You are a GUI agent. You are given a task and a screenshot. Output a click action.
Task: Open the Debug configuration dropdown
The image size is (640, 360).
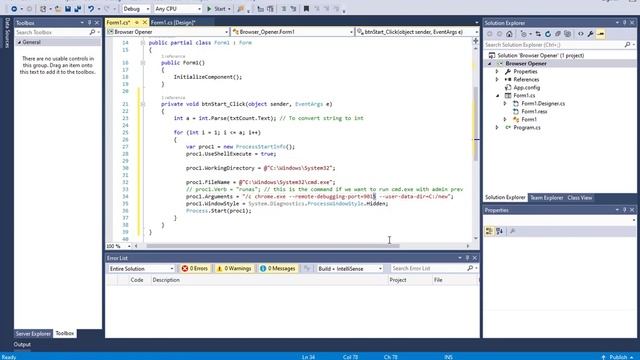[x=136, y=9]
